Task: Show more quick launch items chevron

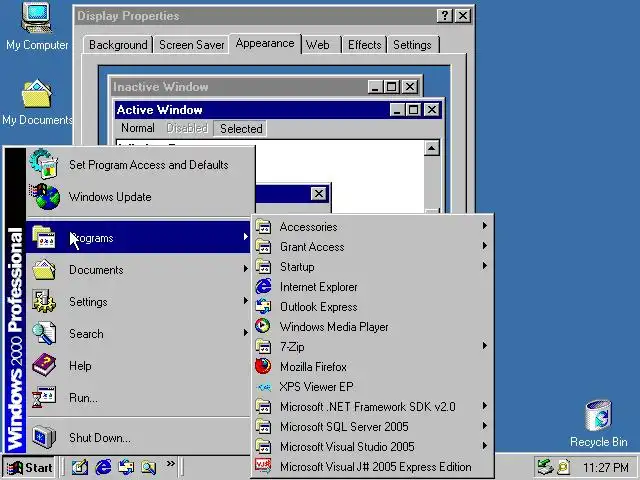Action: pyautogui.click(x=171, y=464)
